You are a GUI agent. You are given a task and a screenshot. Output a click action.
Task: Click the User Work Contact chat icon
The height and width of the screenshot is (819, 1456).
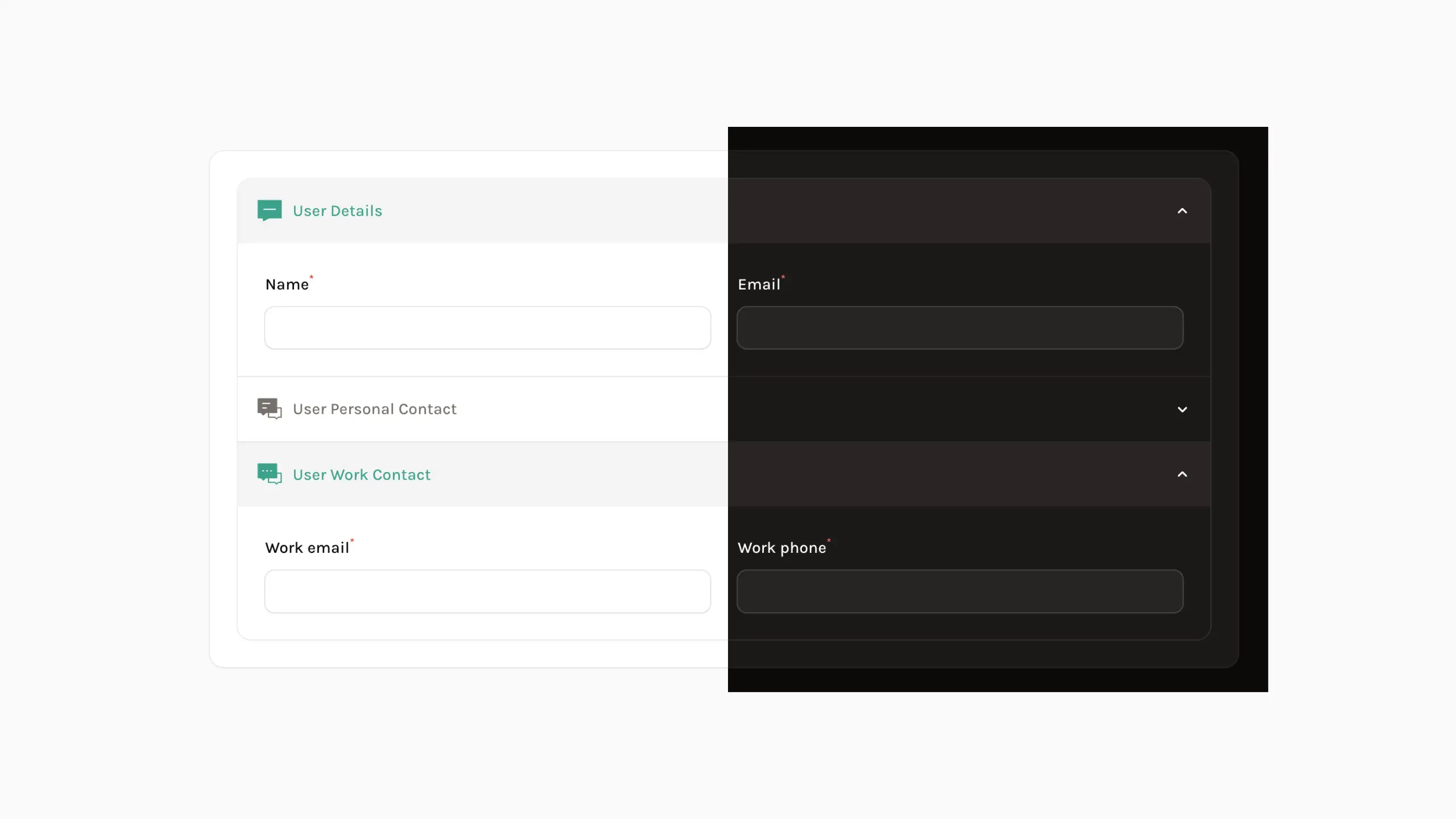pyautogui.click(x=269, y=474)
